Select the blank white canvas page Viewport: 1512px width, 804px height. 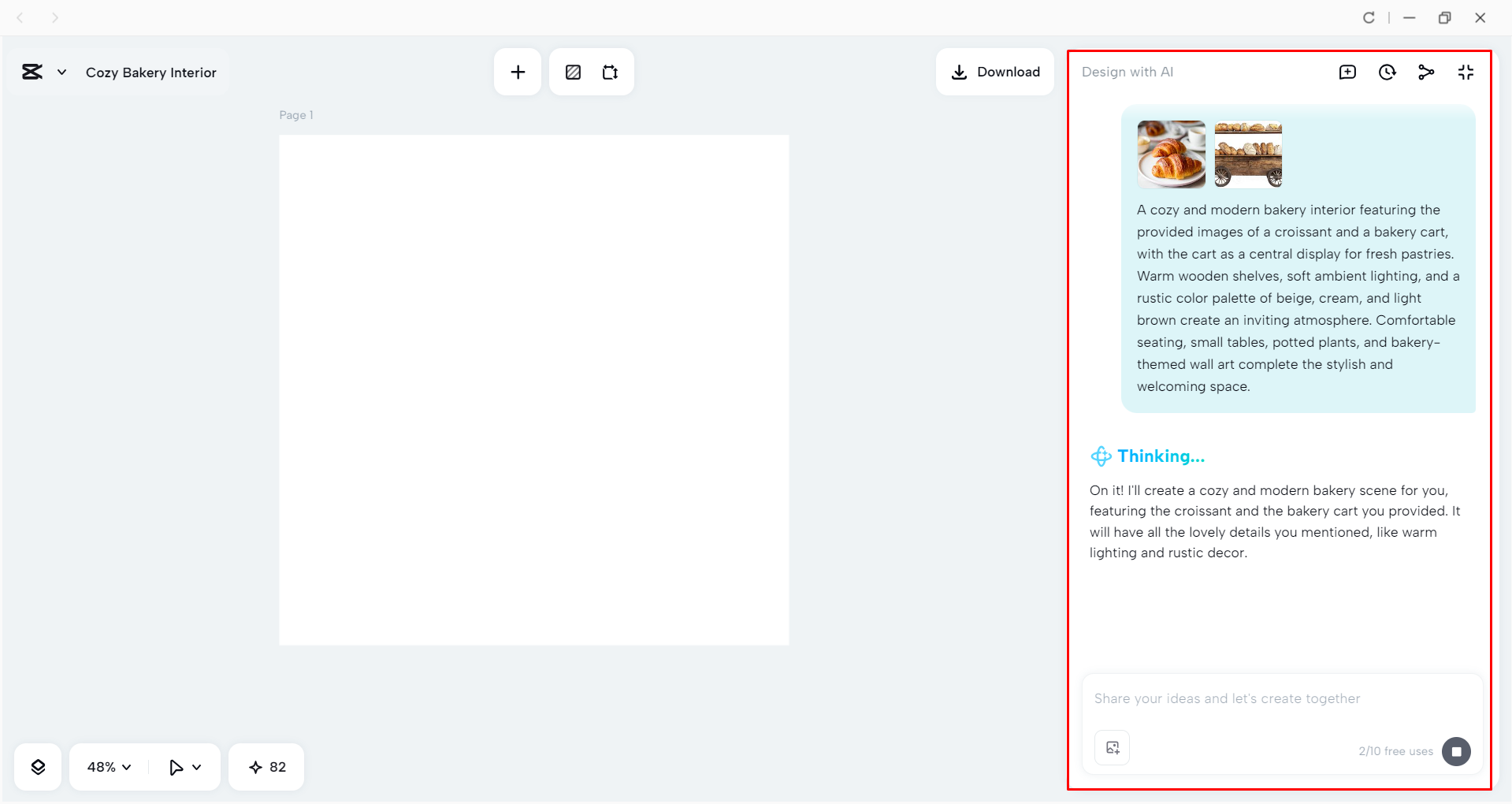[533, 390]
